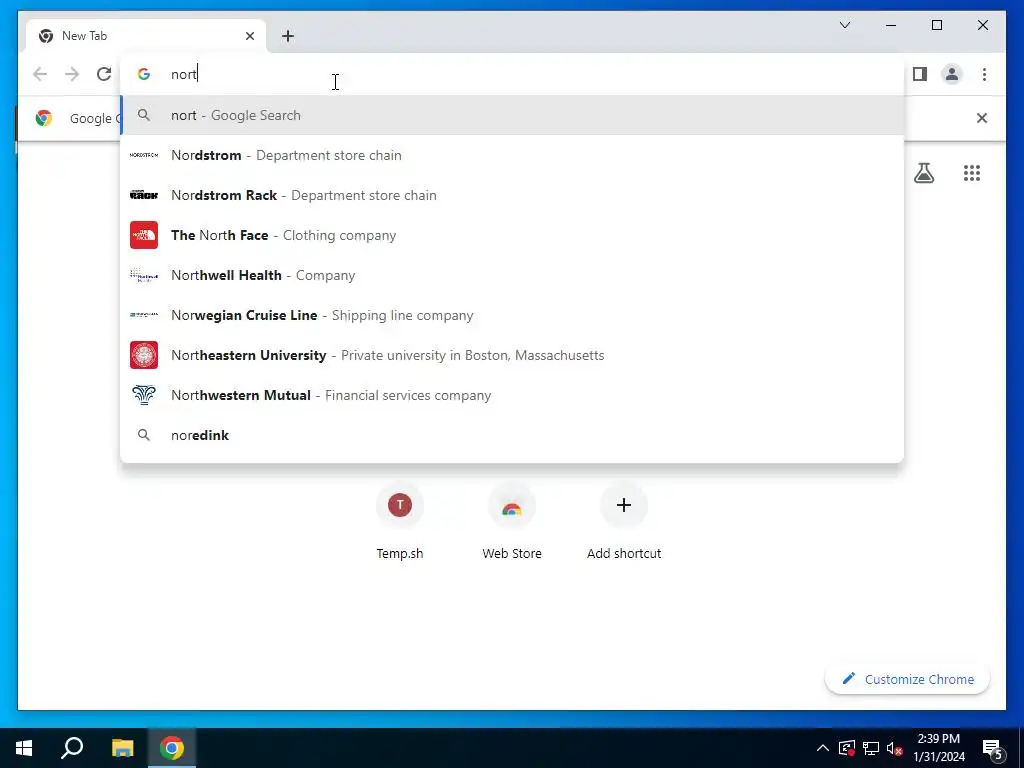The width and height of the screenshot is (1024, 768).
Task: Open the Google apps grid
Action: click(x=972, y=173)
